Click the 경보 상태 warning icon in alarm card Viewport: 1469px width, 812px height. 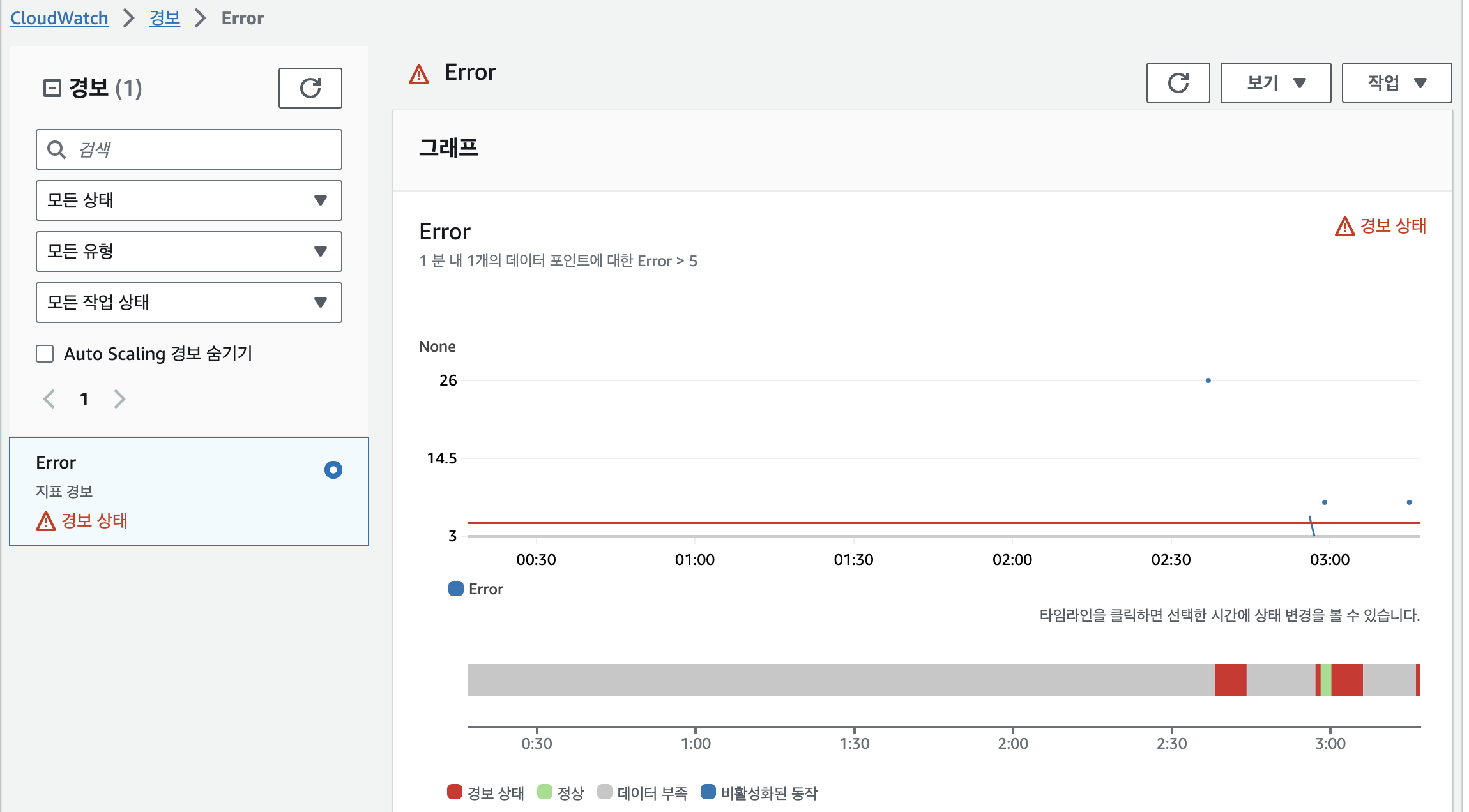45,521
